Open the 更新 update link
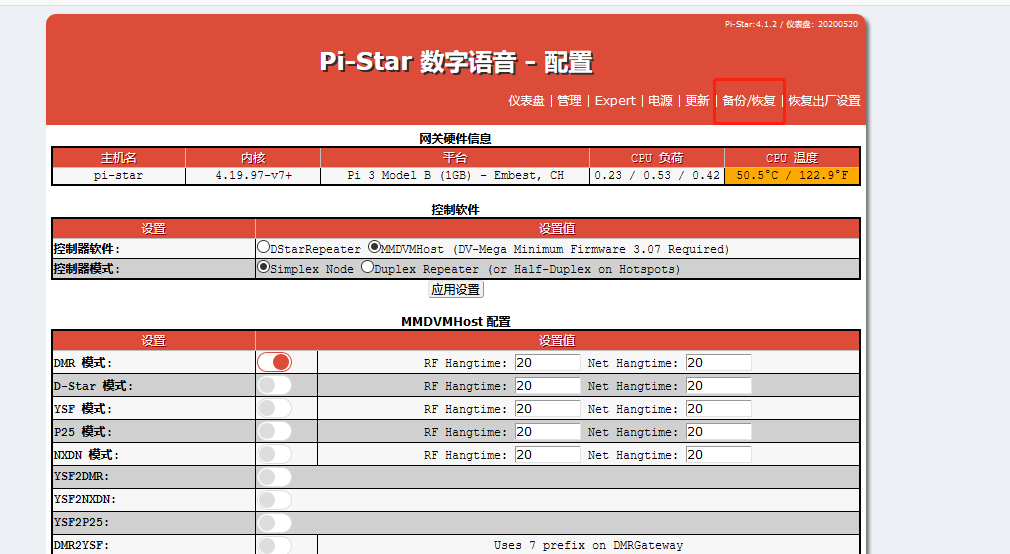Screen dimensions: 1010x554 698,100
